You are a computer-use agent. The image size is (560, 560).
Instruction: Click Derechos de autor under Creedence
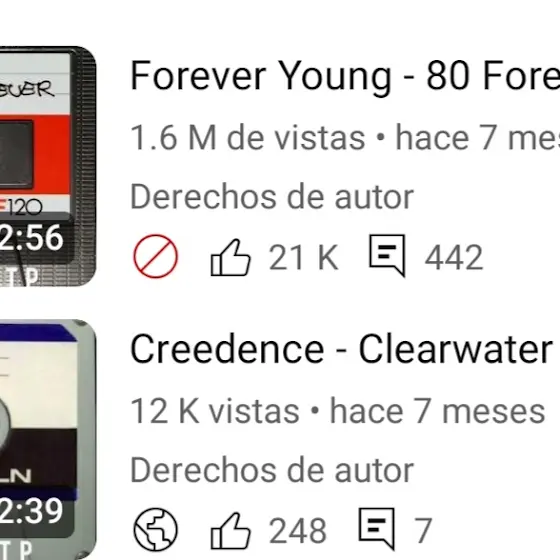(x=272, y=470)
